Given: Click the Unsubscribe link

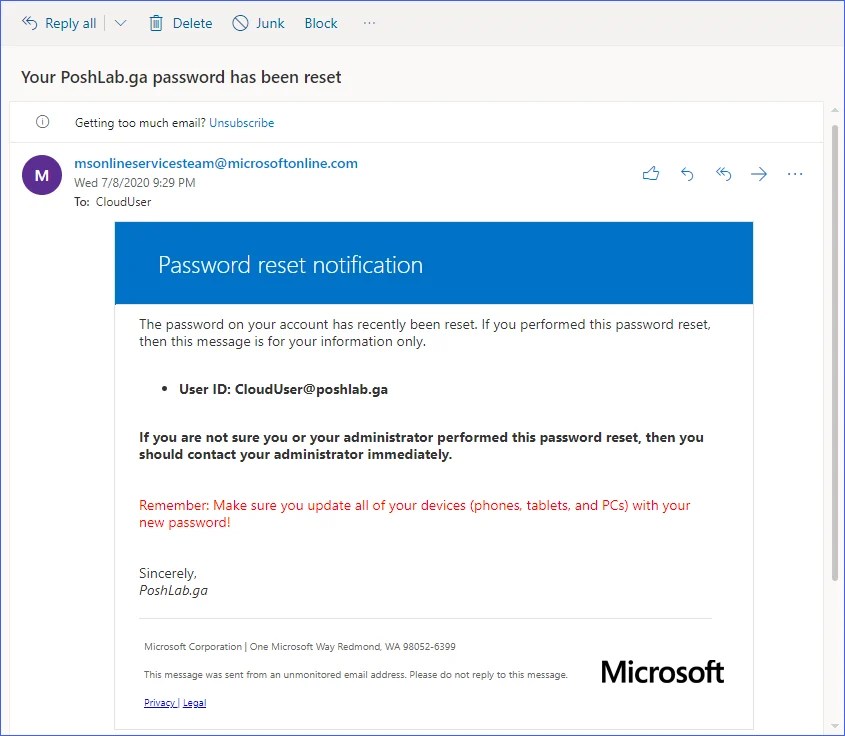Looking at the screenshot, I should [x=241, y=123].
